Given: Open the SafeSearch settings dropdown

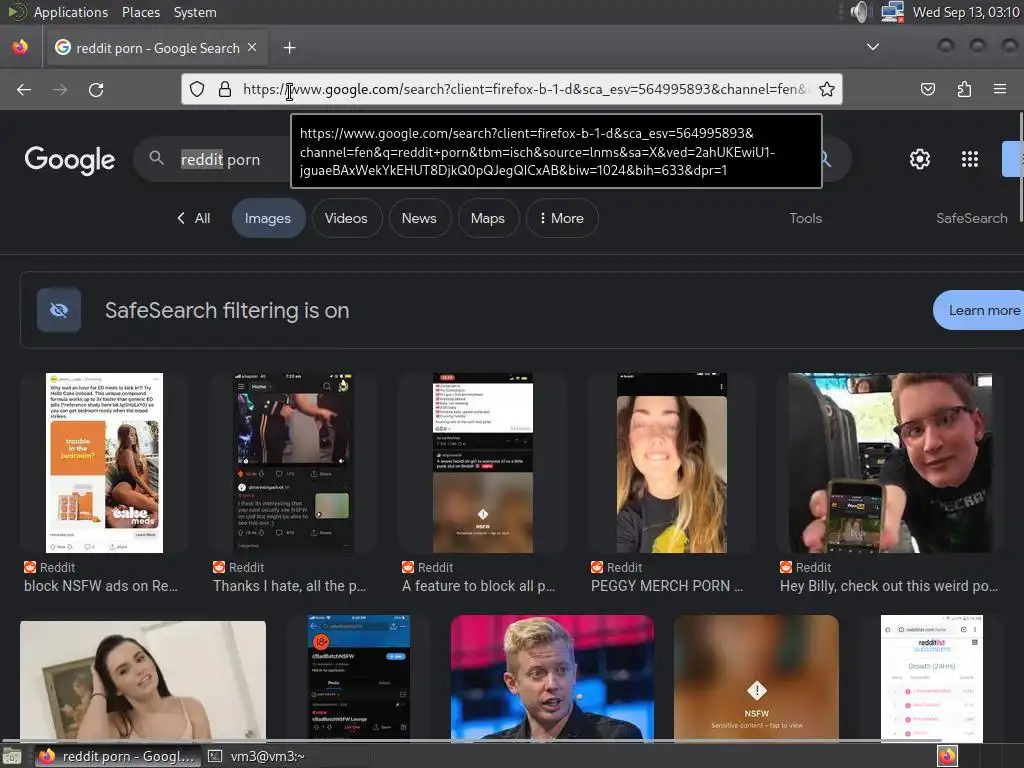Looking at the screenshot, I should 972,218.
